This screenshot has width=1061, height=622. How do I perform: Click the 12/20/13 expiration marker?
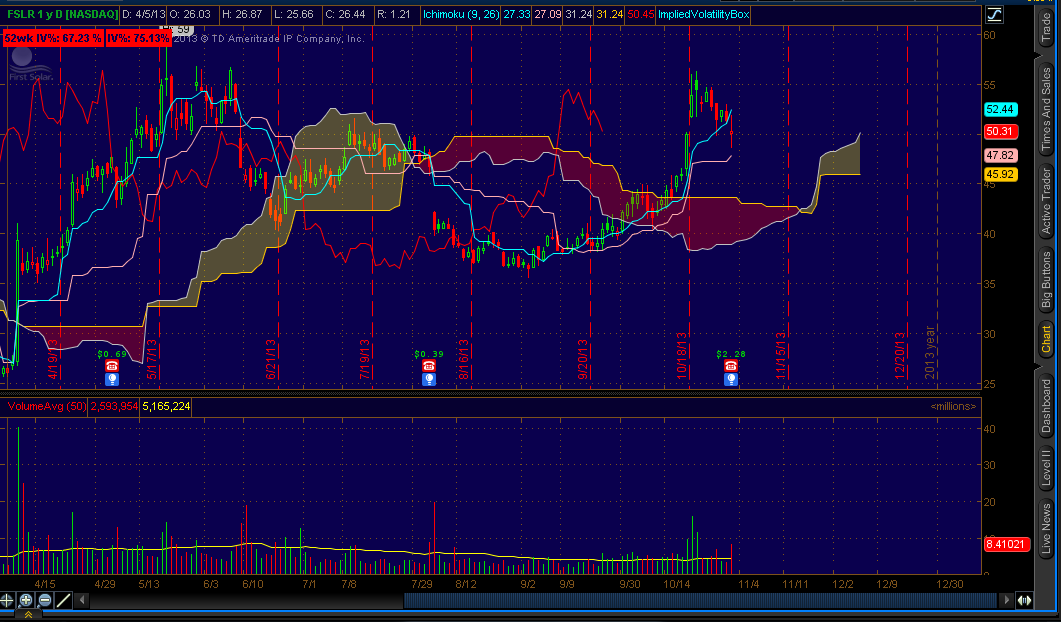(900, 355)
